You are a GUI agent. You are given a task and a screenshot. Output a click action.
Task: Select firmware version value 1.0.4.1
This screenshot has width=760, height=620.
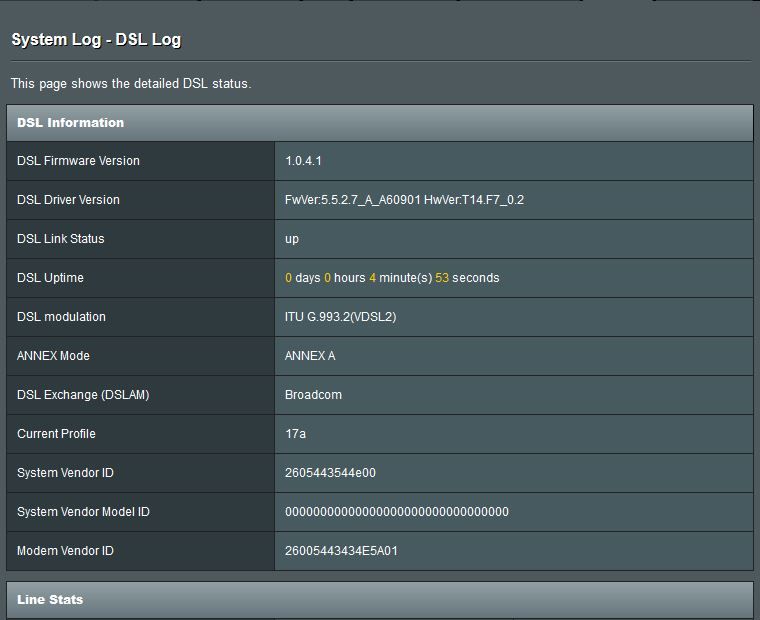(x=303, y=161)
